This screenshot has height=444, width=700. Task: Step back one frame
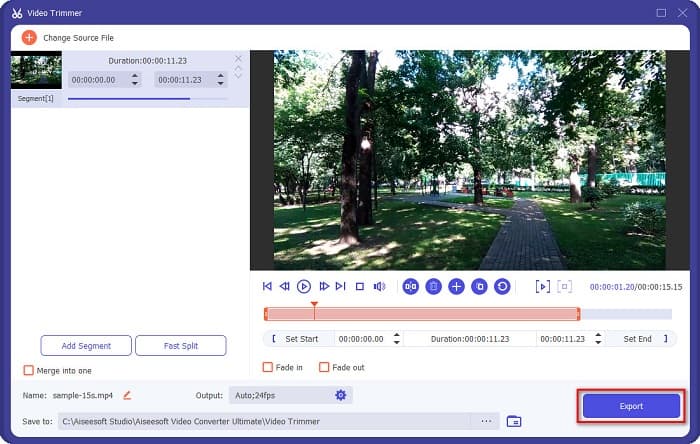tap(284, 286)
